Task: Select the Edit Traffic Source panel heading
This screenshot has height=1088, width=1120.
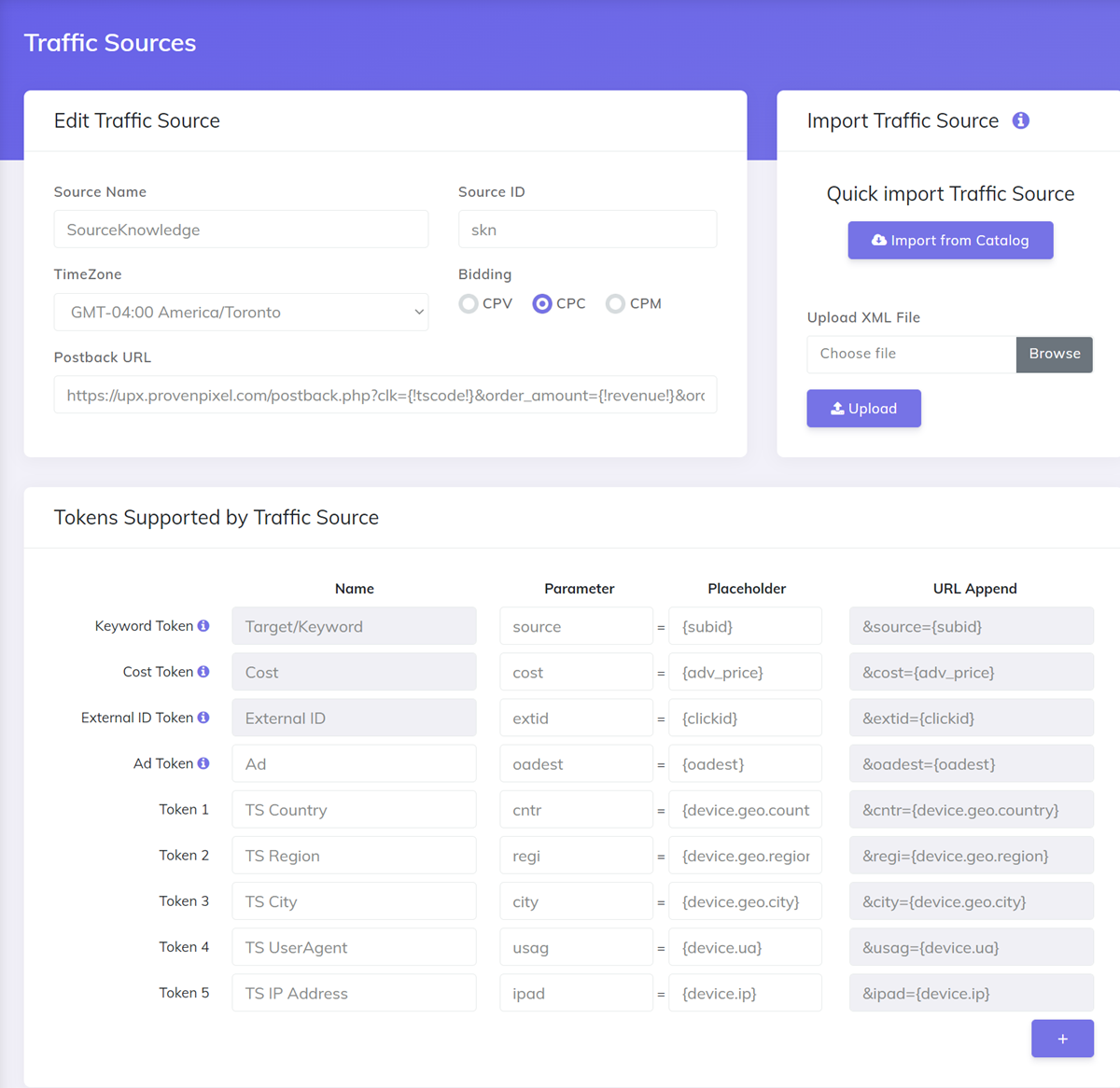Action: [x=136, y=120]
